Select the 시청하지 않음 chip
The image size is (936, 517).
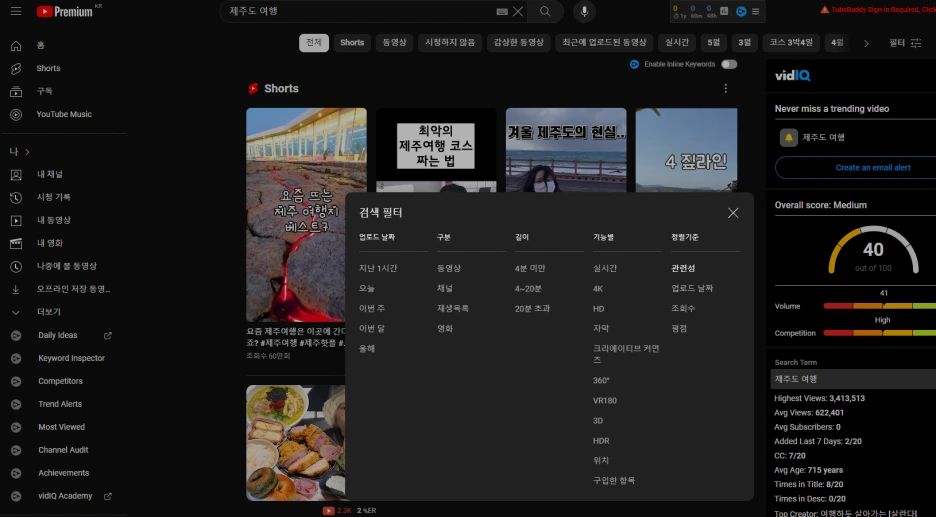point(450,42)
